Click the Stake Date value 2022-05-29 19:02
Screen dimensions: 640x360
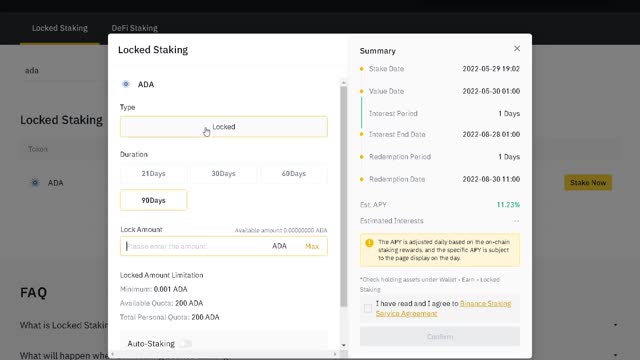click(491, 69)
